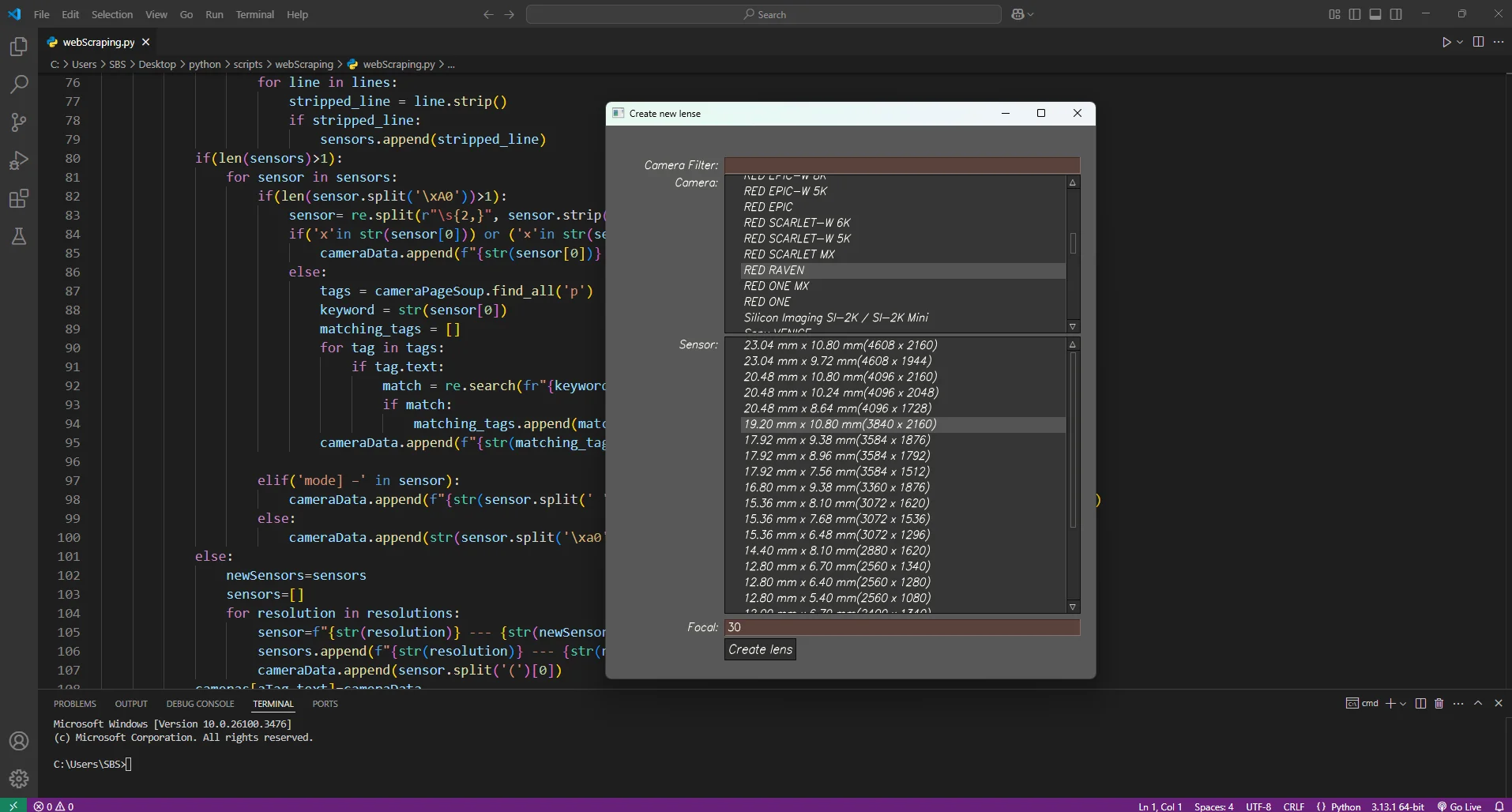Open the Run and Debug panel
The height and width of the screenshot is (812, 1512).
(x=17, y=160)
